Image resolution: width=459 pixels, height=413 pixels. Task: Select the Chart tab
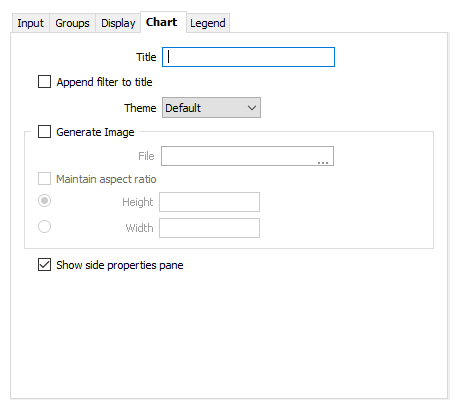(162, 22)
